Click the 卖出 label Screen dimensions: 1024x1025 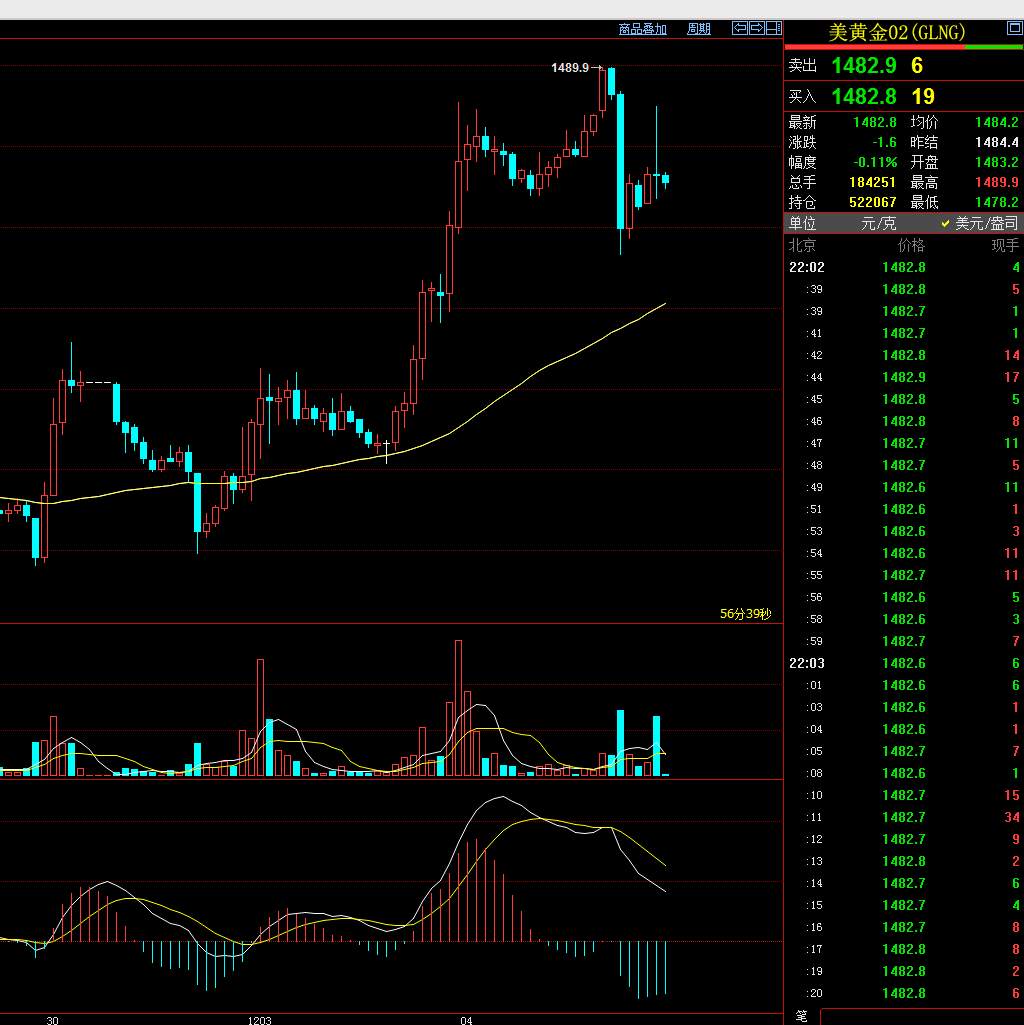pos(802,65)
